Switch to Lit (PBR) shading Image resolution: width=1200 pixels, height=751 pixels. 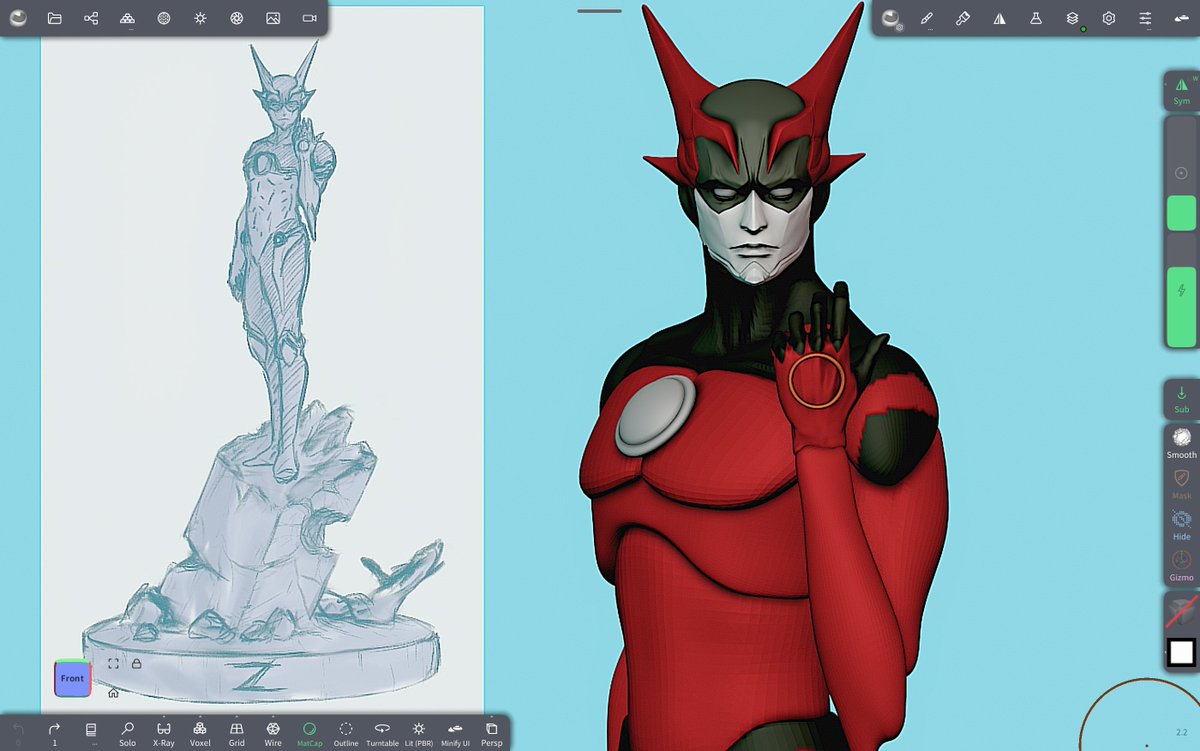point(419,733)
